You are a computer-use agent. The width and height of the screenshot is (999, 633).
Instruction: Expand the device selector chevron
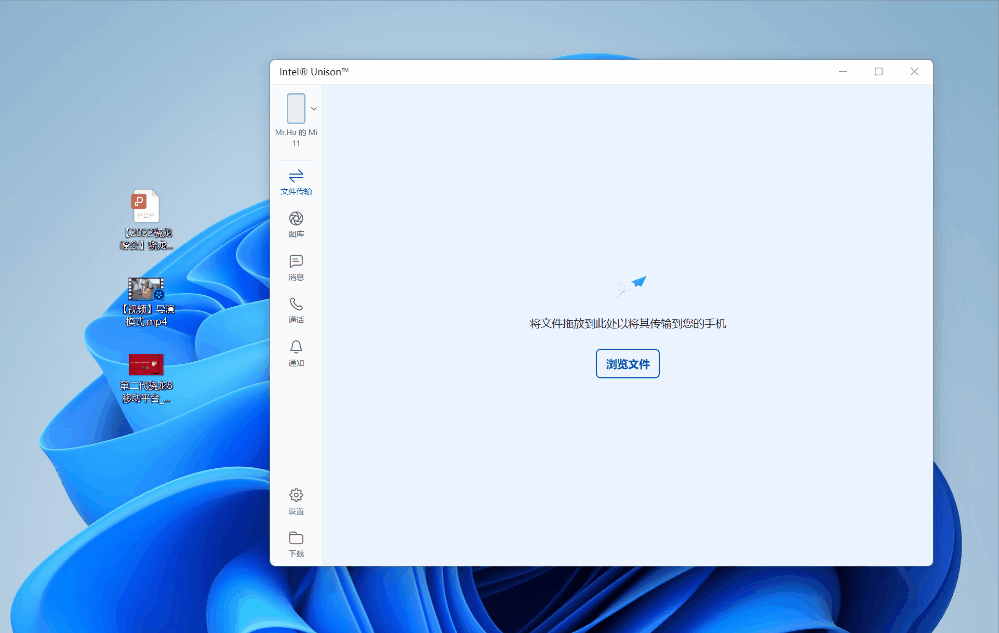pyautogui.click(x=314, y=108)
